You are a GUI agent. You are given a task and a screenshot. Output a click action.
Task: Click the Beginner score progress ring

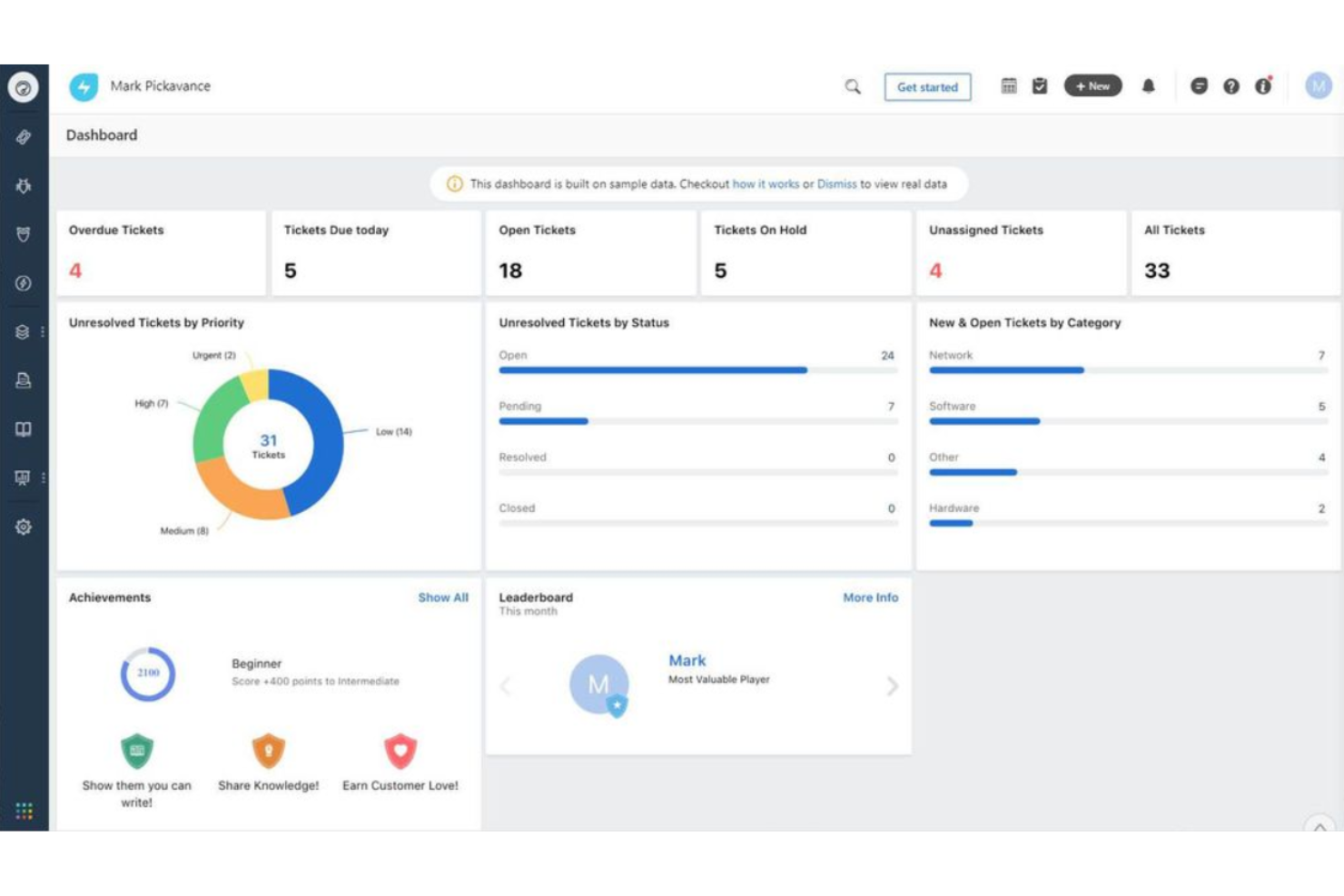[147, 674]
